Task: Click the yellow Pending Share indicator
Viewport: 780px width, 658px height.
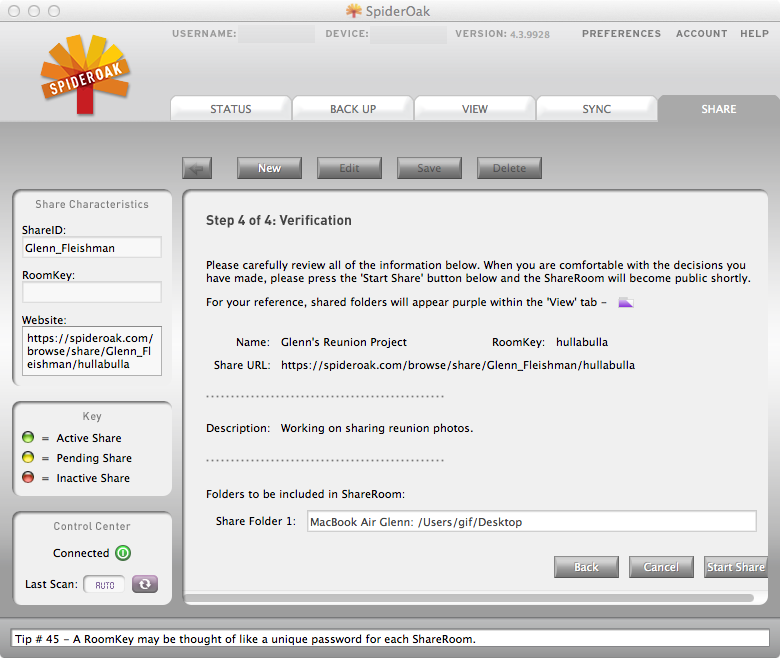Action: [x=28, y=458]
